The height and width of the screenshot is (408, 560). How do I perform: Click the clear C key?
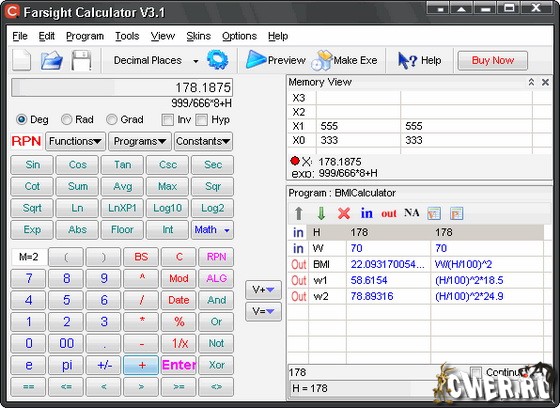click(179, 257)
